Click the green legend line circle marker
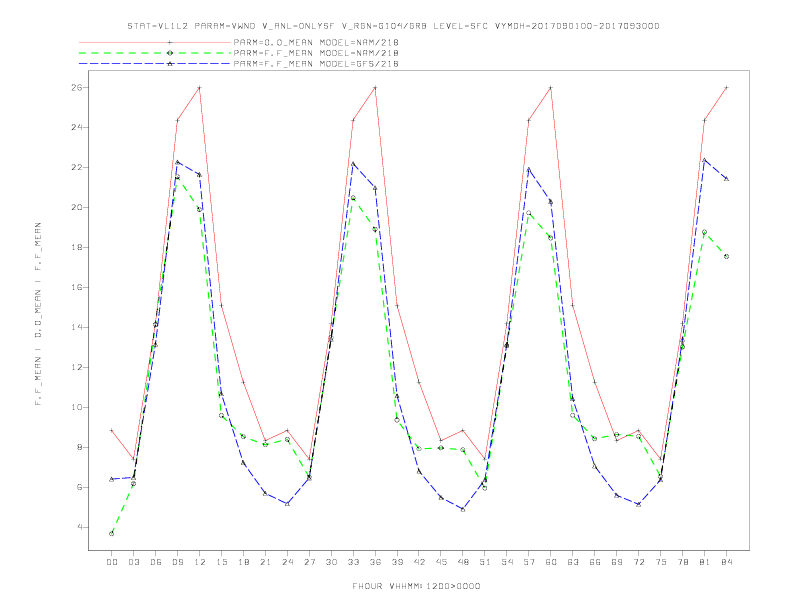The image size is (792, 612). [x=170, y=53]
